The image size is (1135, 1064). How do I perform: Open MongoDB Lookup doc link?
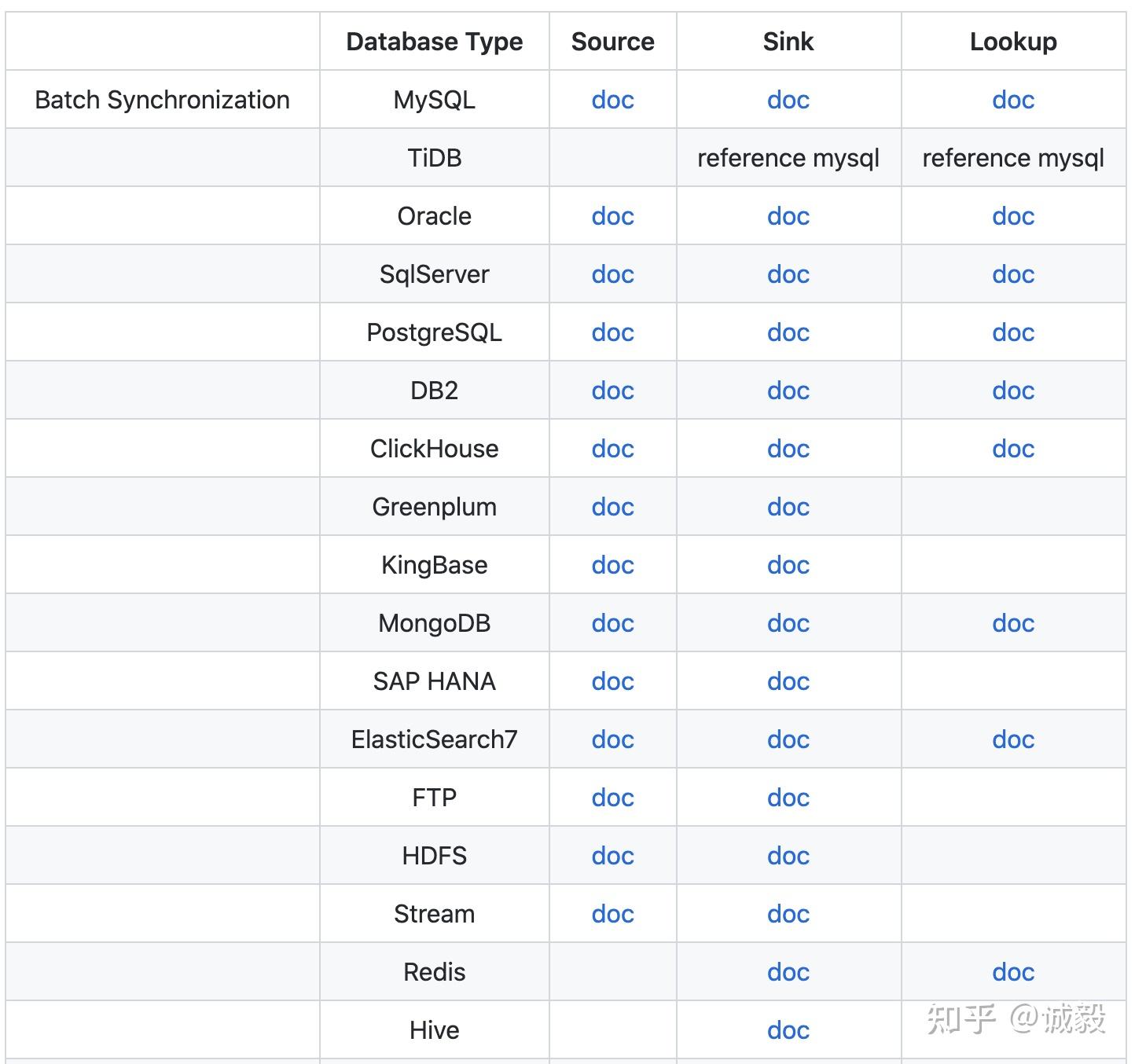pyautogui.click(x=1013, y=623)
